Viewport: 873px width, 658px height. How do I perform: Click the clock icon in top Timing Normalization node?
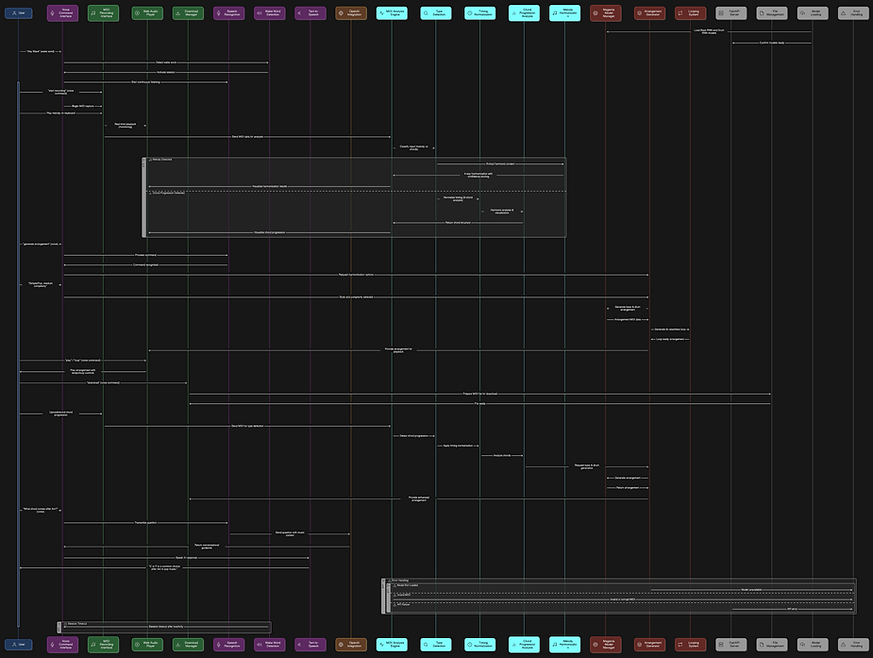pyautogui.click(x=469, y=13)
